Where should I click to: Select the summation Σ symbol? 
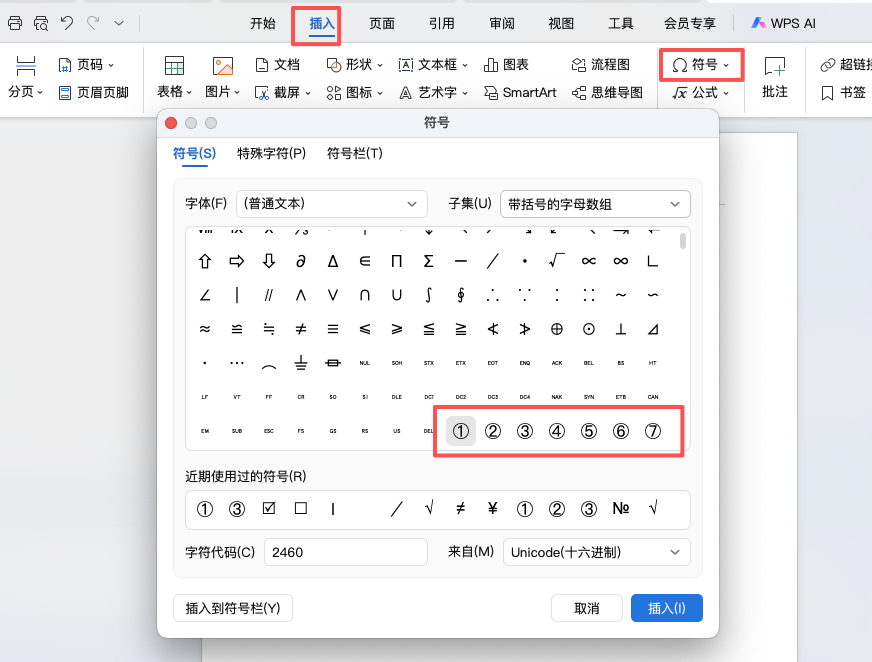click(429, 261)
